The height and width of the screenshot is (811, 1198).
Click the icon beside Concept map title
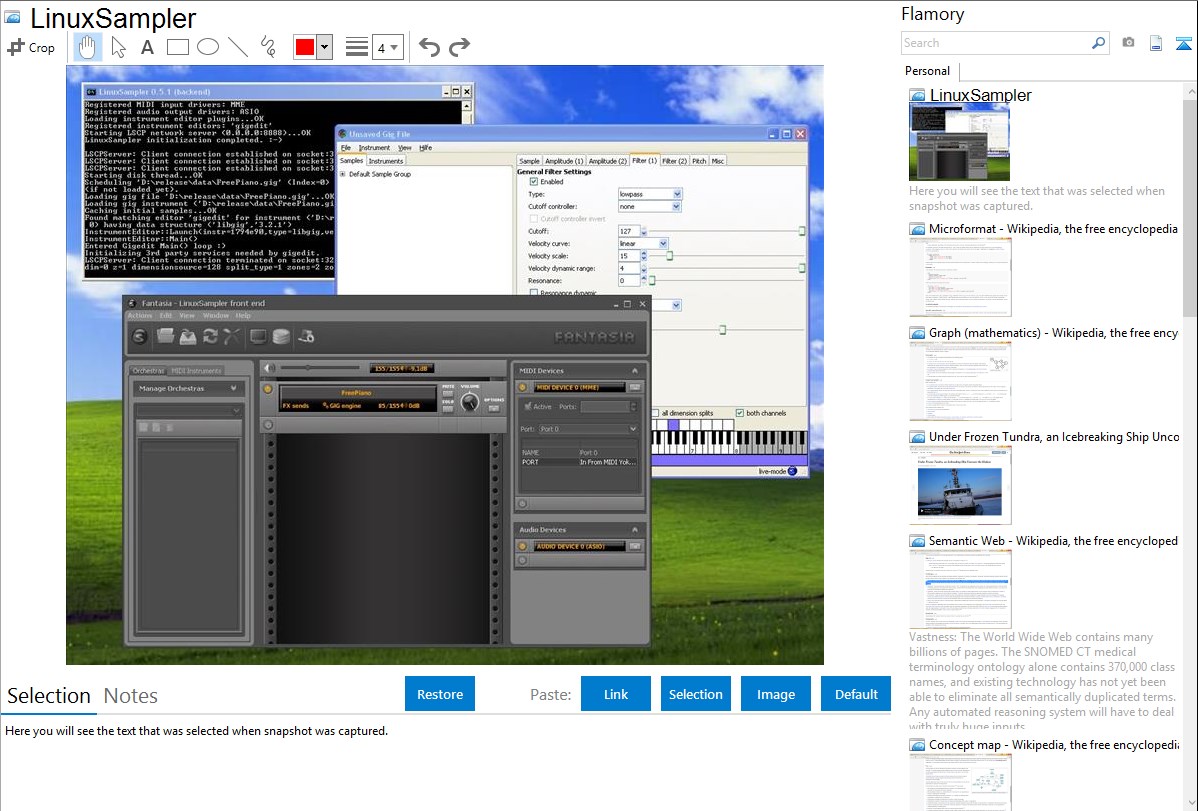917,744
